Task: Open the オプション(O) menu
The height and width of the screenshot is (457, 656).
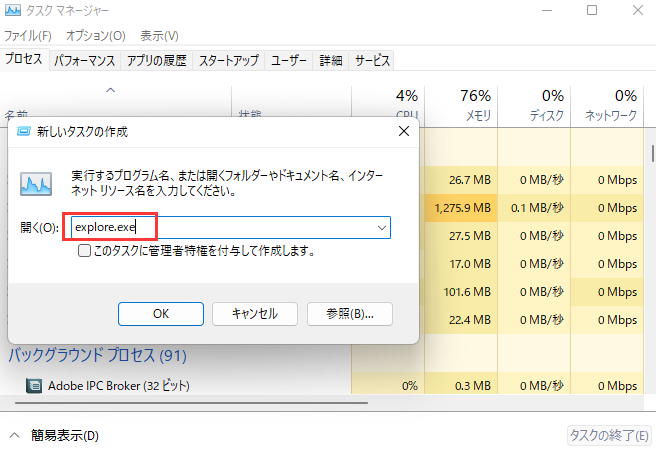Action: (96, 36)
